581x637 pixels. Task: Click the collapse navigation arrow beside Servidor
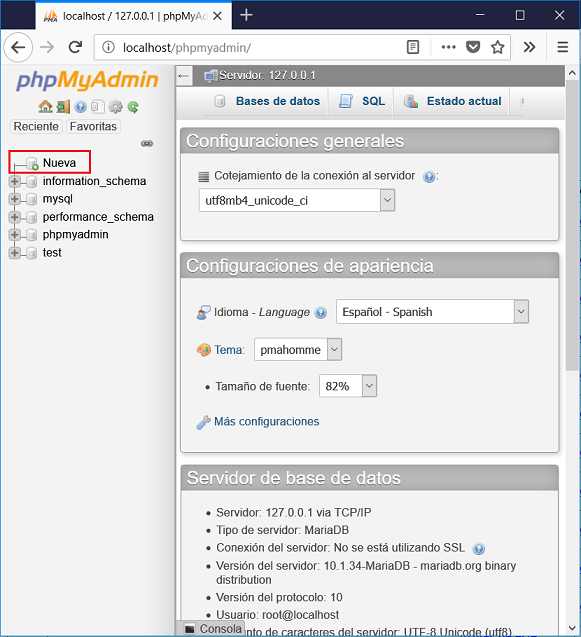(184, 76)
